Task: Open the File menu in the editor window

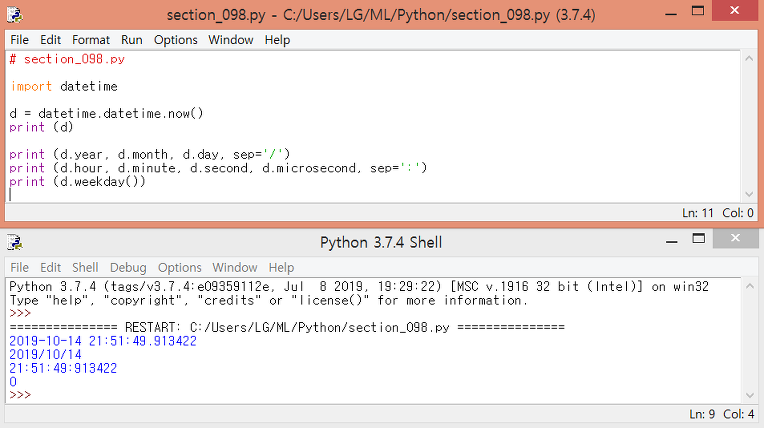Action: point(19,40)
